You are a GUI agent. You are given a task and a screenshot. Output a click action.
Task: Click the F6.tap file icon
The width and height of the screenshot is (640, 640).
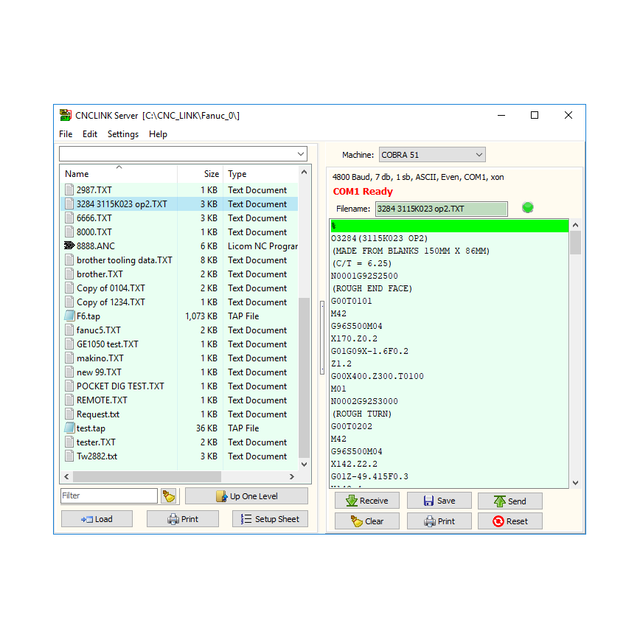coord(69,316)
